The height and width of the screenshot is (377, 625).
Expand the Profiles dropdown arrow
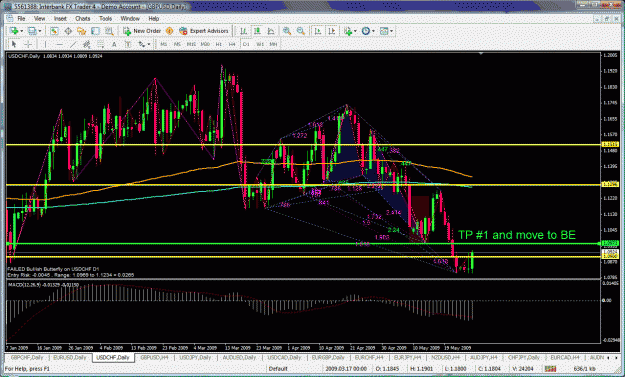coord(39,31)
